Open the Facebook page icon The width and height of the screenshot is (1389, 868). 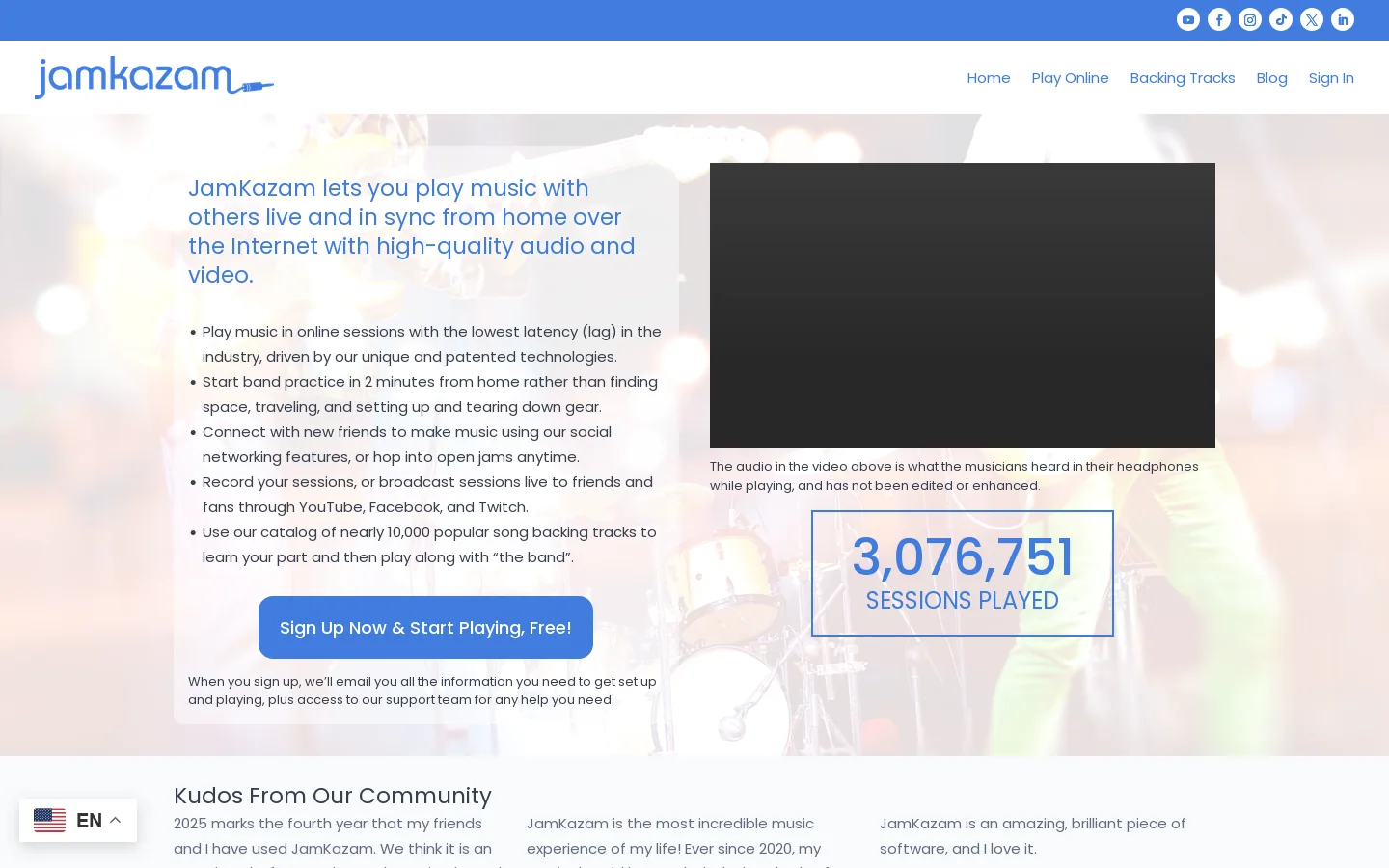point(1219,19)
